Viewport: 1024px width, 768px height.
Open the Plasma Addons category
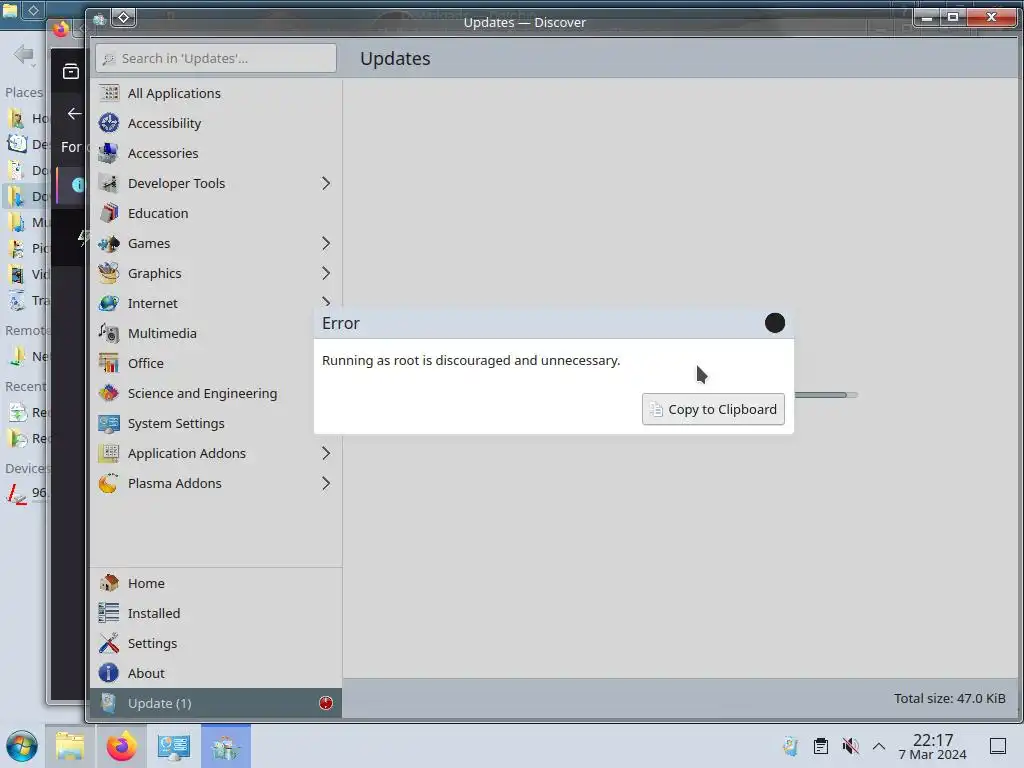216,484
